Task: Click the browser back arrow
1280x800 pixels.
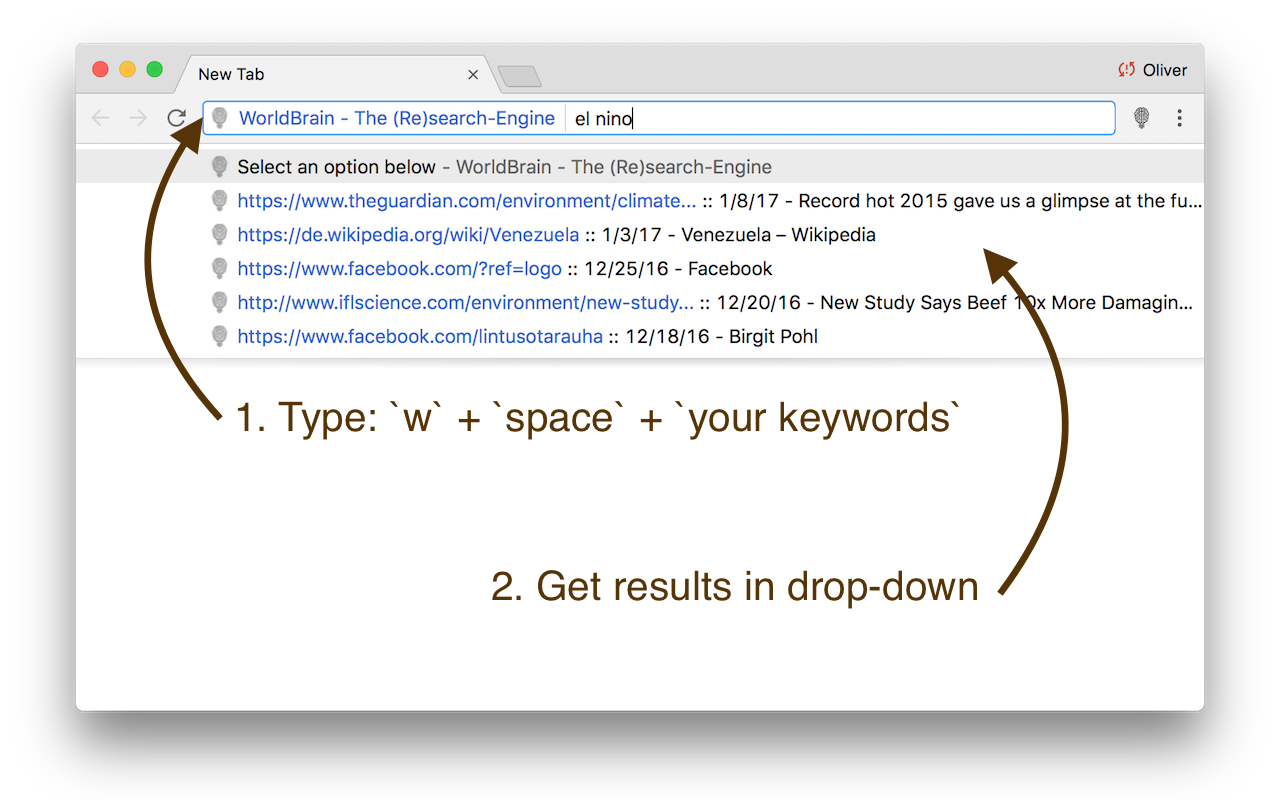Action: (100, 118)
